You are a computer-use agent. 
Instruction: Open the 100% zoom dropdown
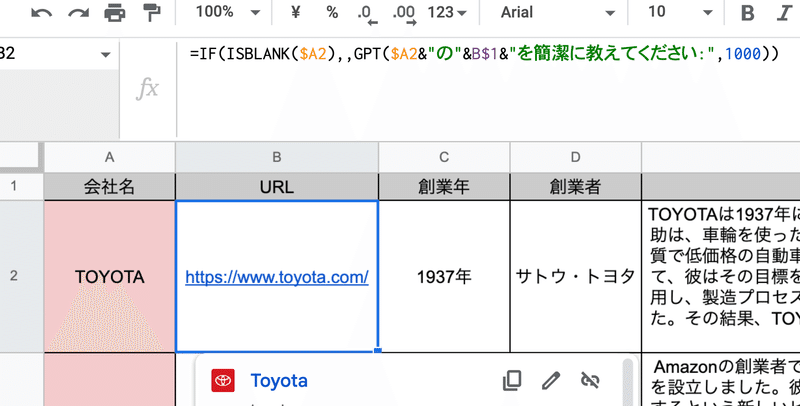(228, 12)
